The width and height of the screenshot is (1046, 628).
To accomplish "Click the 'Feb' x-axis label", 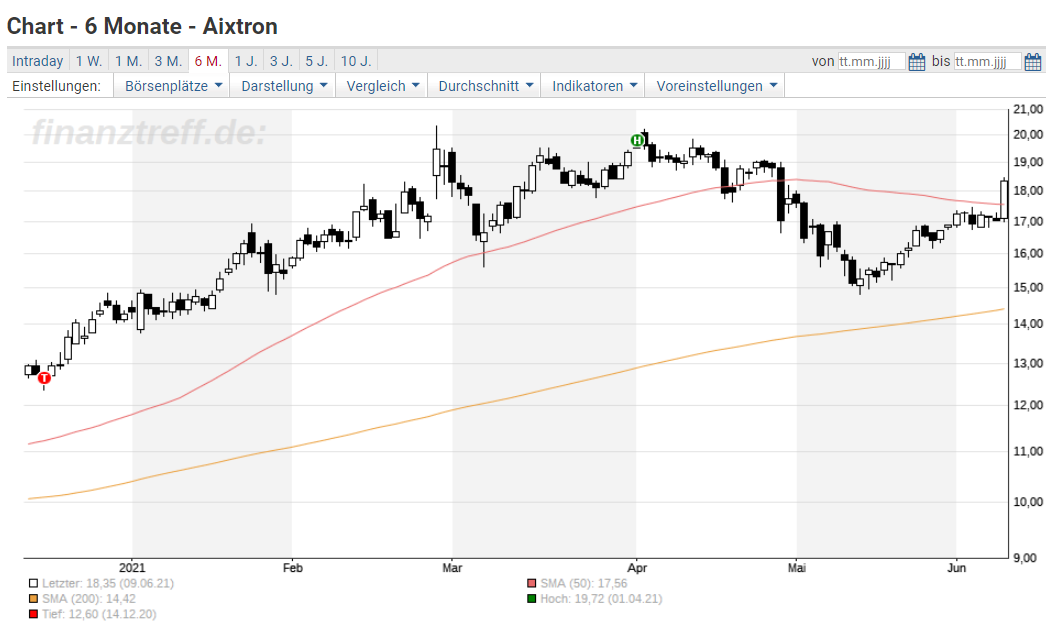I will click(292, 568).
